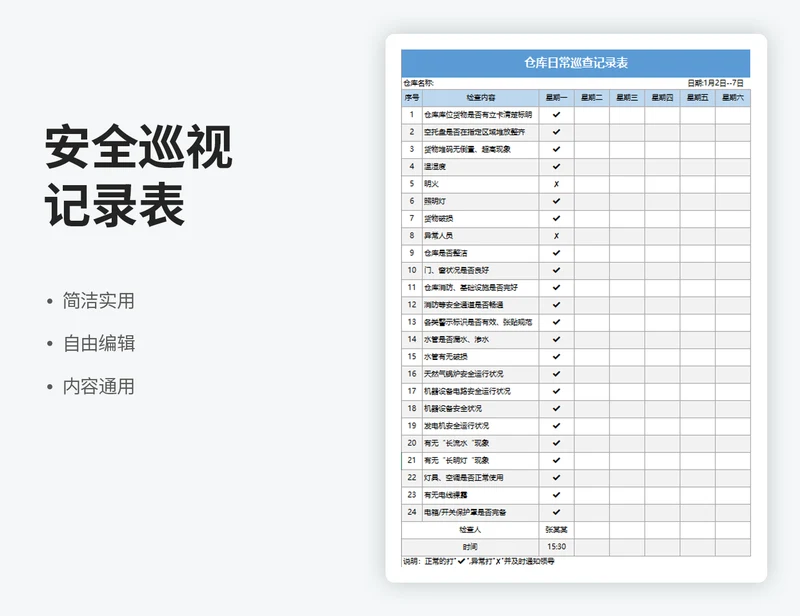Click the table title 仓库日常巡查记录表
Image resolution: width=800 pixels, height=616 pixels.
coord(576,63)
